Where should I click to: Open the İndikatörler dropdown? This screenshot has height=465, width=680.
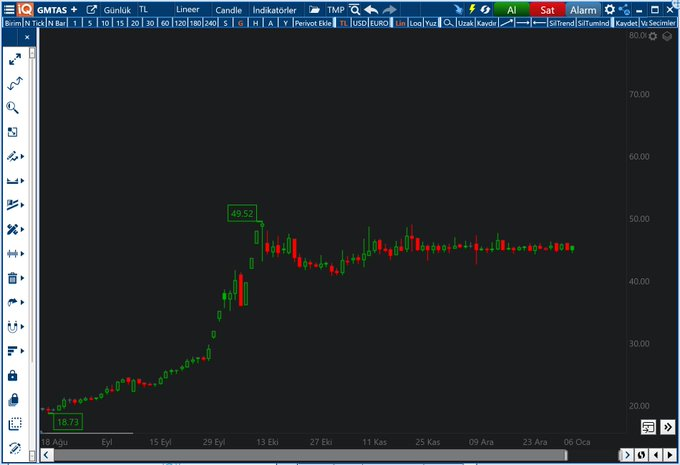click(x=275, y=10)
